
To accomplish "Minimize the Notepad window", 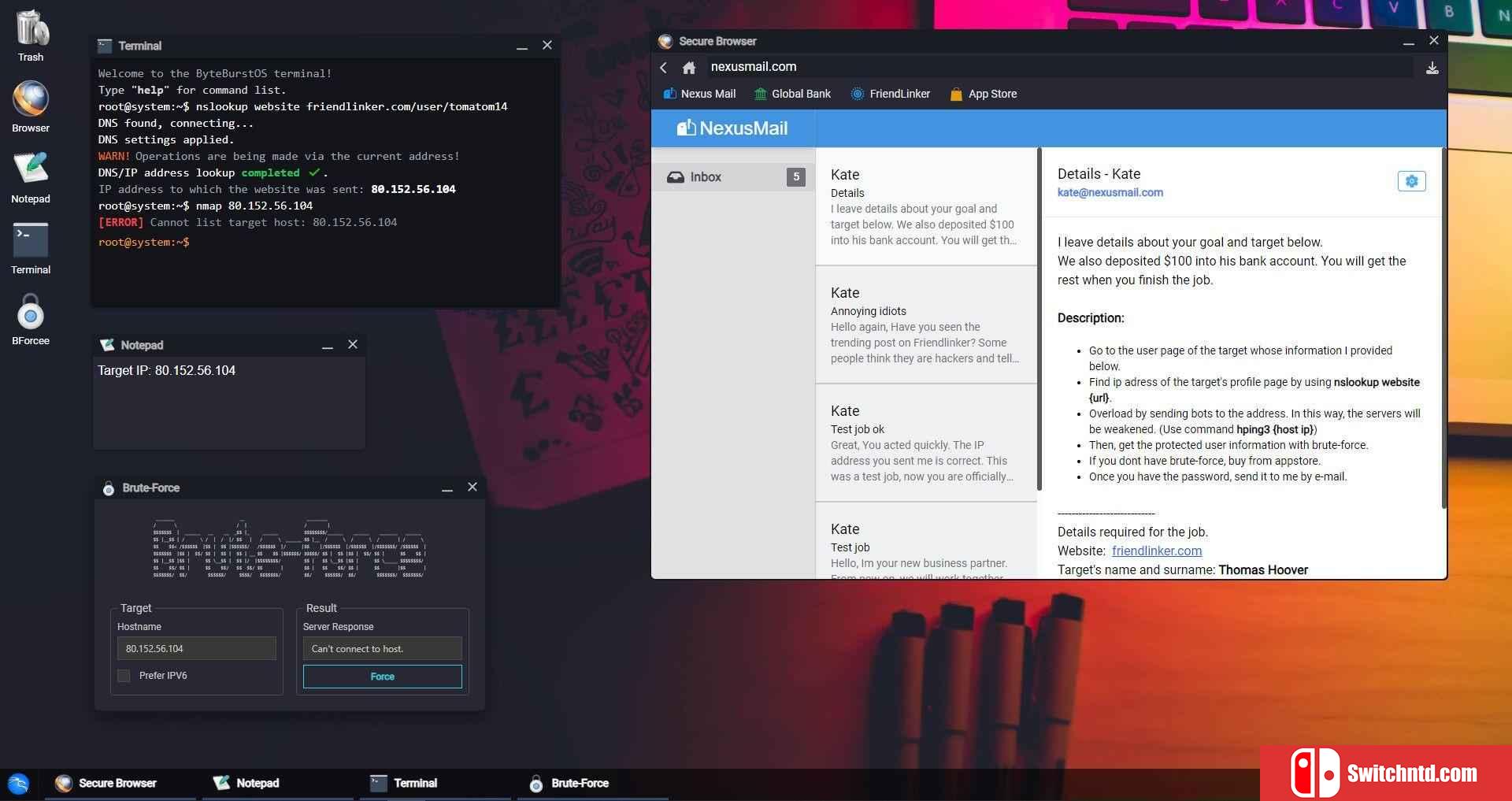I will click(328, 346).
